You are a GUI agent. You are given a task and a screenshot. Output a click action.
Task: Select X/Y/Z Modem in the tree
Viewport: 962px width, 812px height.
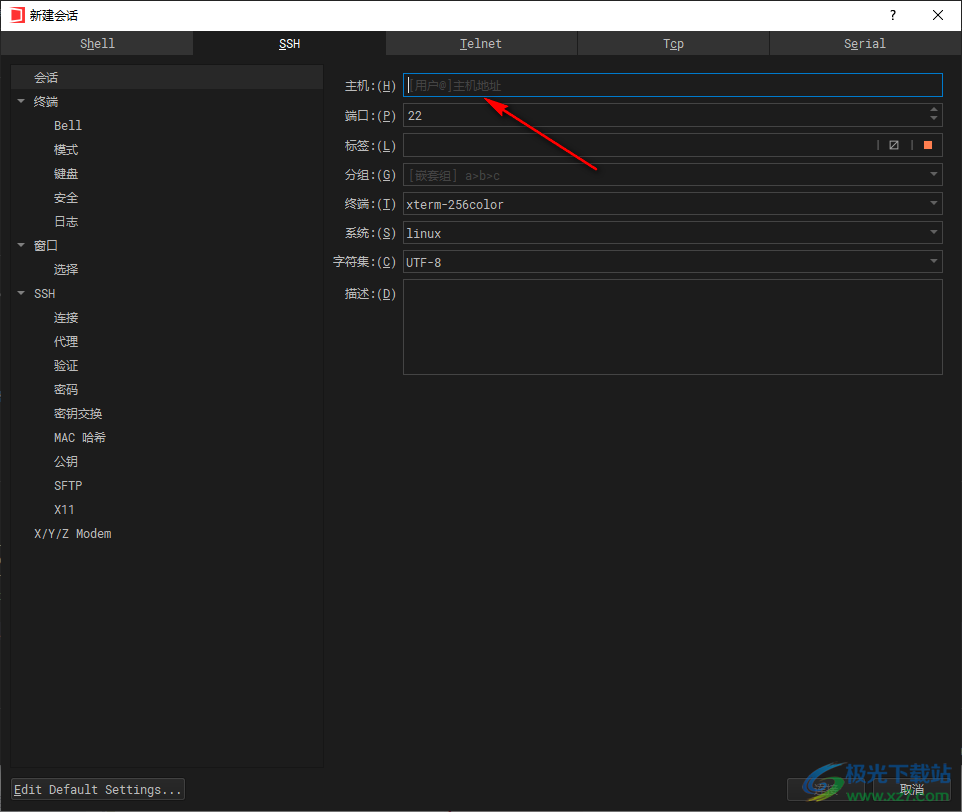point(72,534)
